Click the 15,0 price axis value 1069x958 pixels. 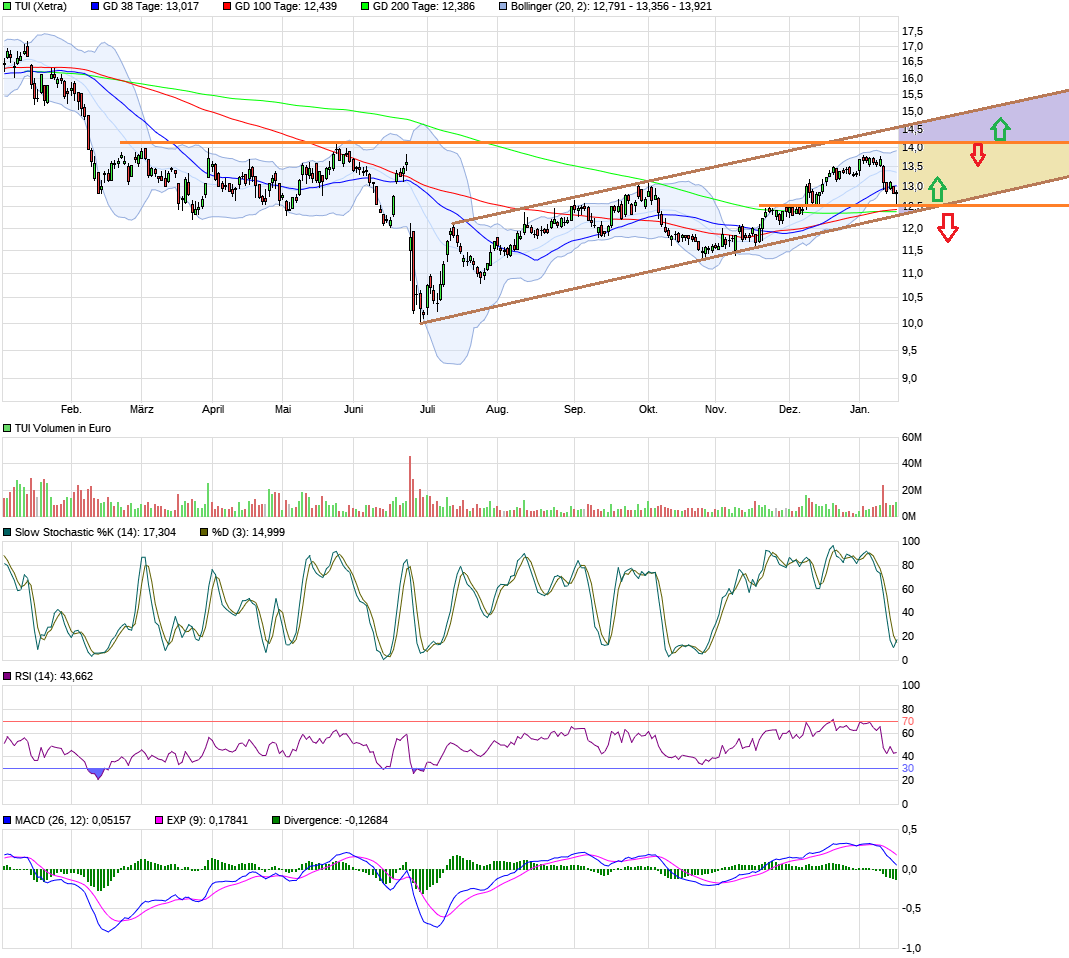(x=912, y=111)
